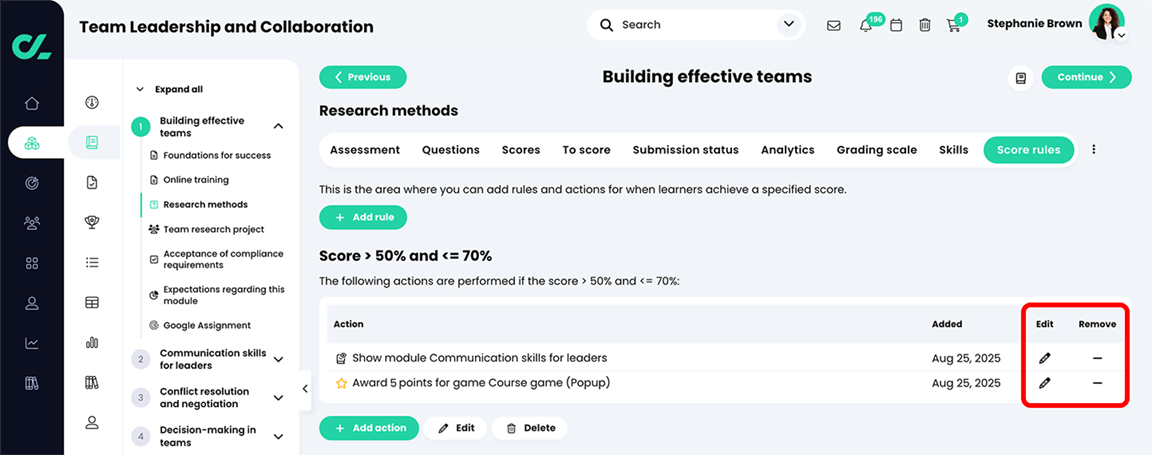
Task: Switch to the Grading scale tab
Action: point(876,150)
